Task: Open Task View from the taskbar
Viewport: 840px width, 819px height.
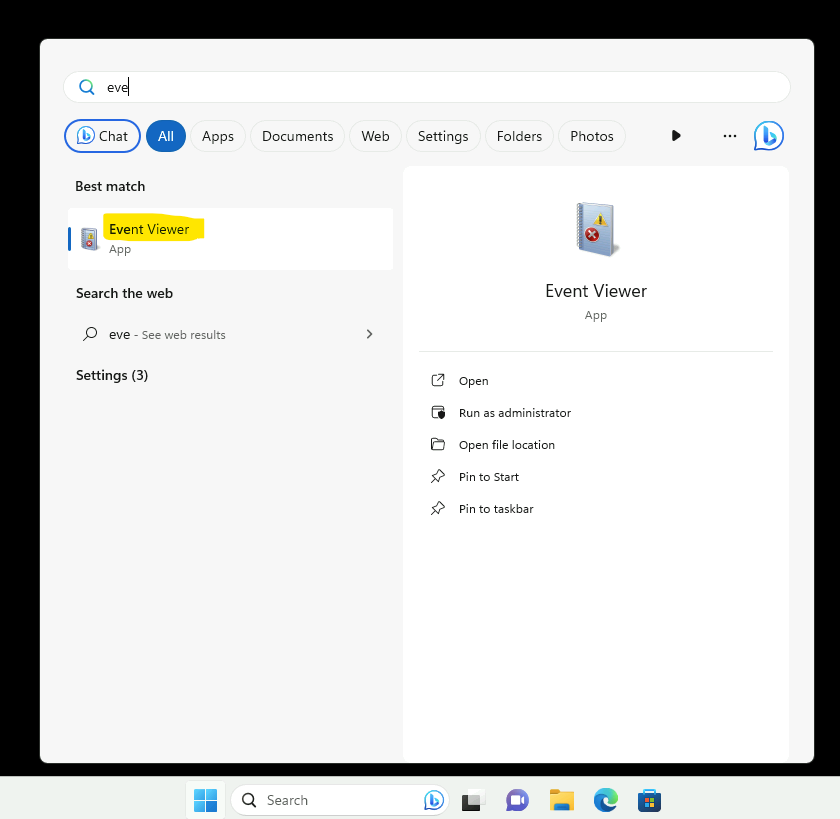Action: coord(472,801)
